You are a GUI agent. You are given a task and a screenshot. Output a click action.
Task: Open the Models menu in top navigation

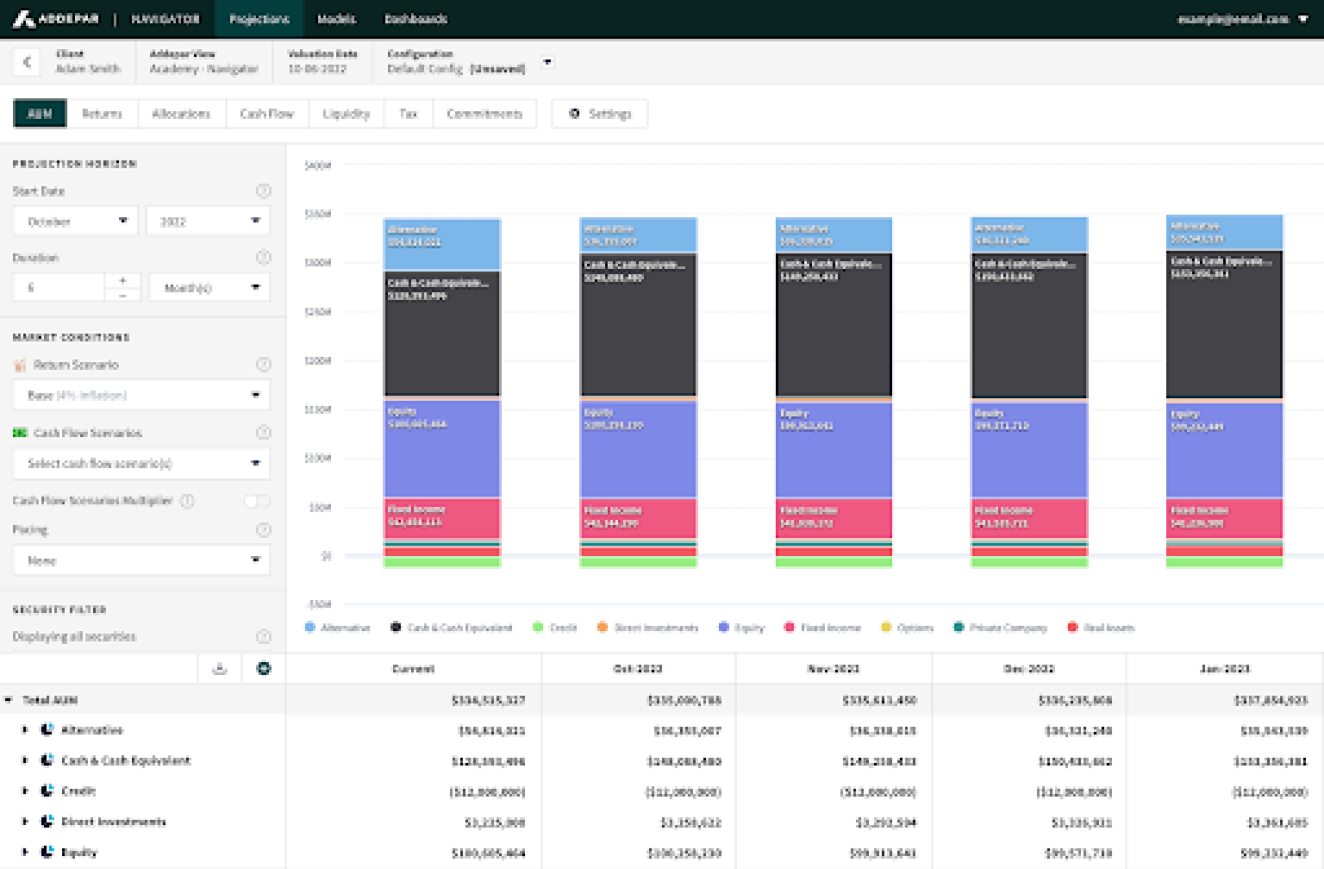336,19
